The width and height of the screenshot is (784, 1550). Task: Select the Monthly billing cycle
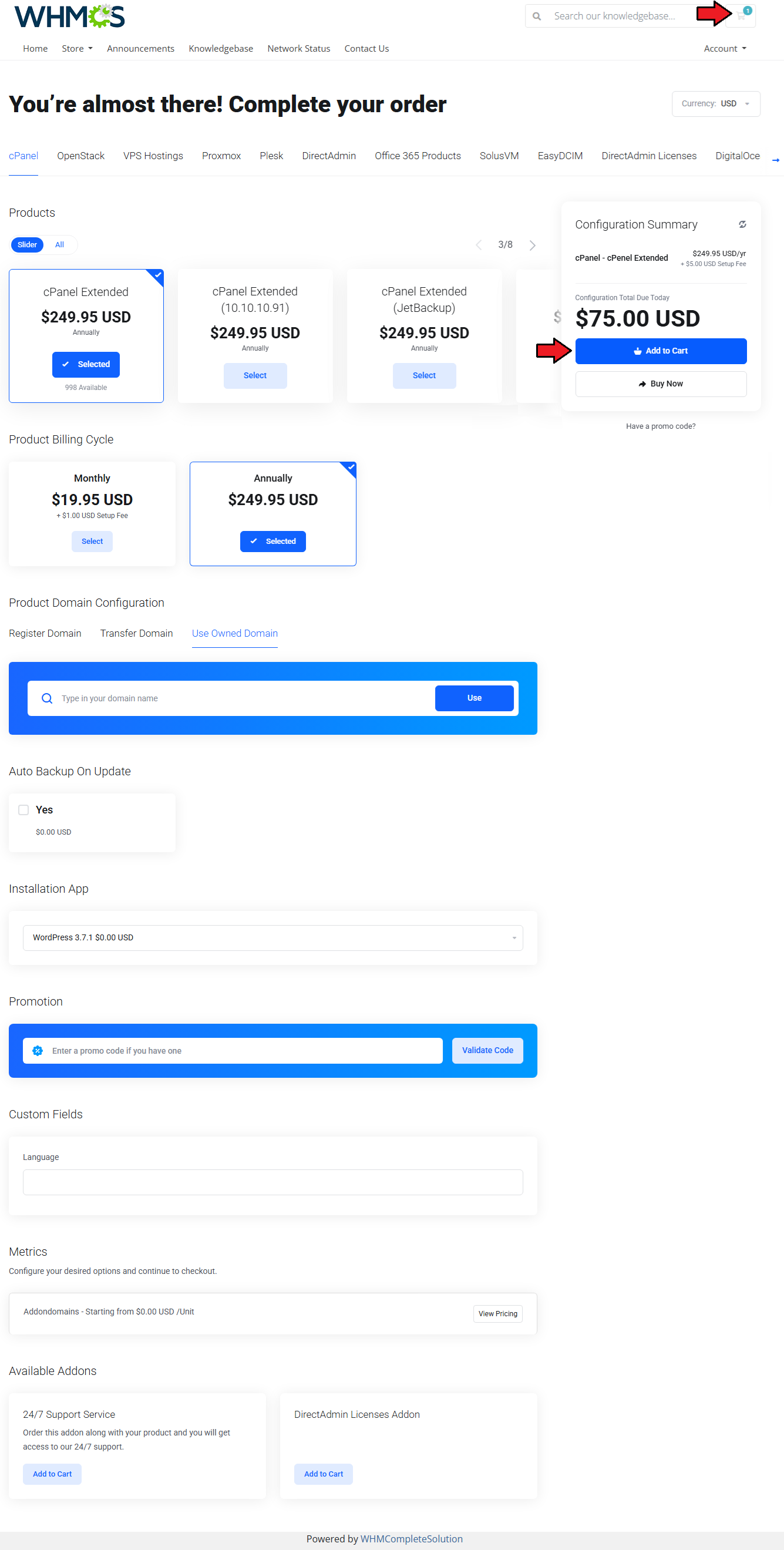click(92, 542)
